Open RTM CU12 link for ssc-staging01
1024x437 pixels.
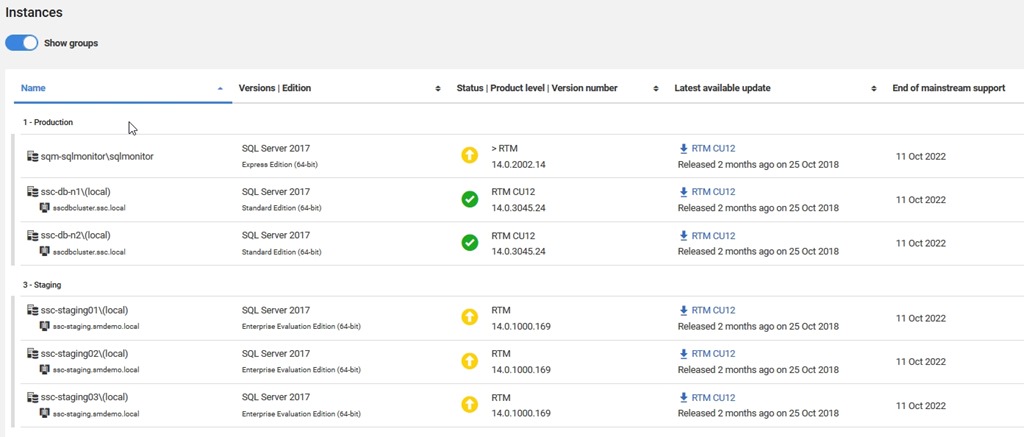click(x=713, y=310)
